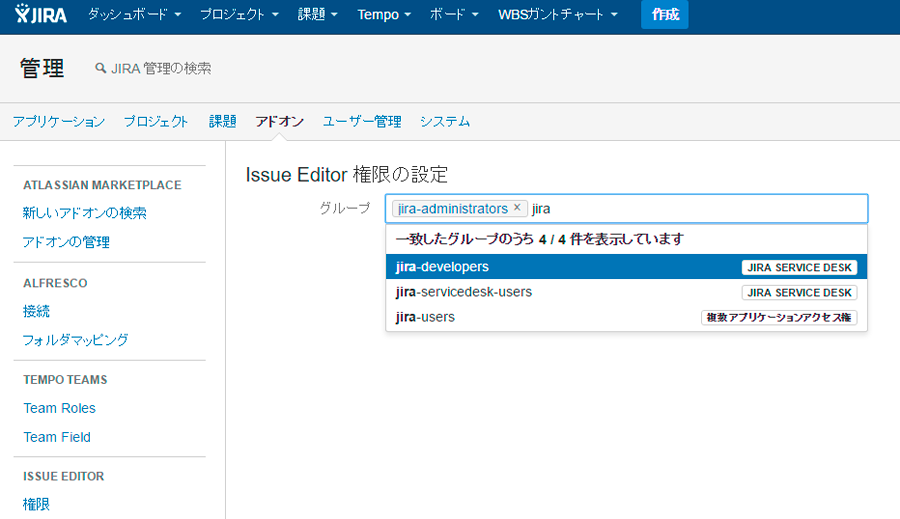
Task: Click the 4 / 4 件 results message
Action: click(540, 239)
